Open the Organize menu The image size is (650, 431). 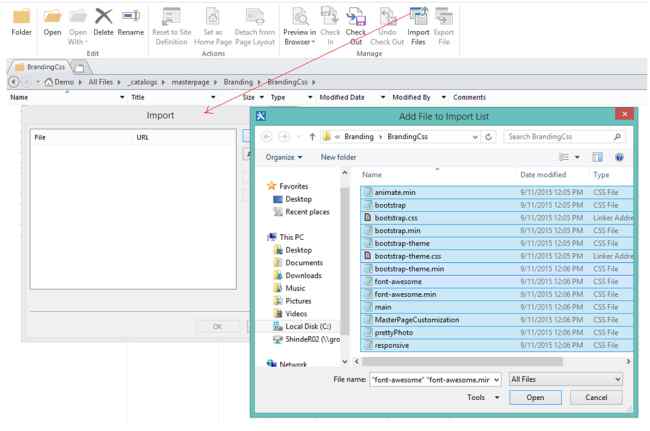[x=284, y=157]
